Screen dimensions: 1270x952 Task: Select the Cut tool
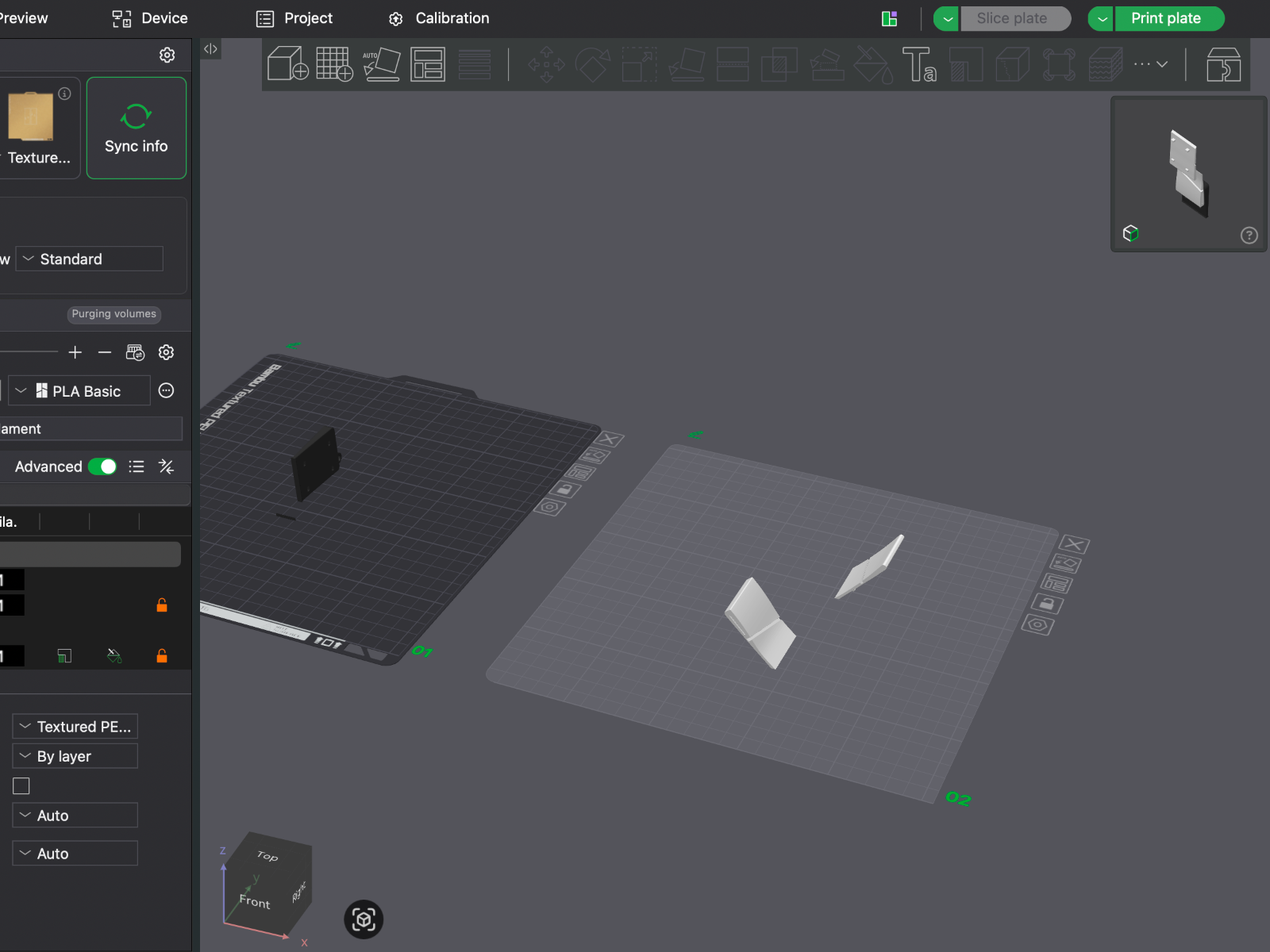click(x=733, y=64)
